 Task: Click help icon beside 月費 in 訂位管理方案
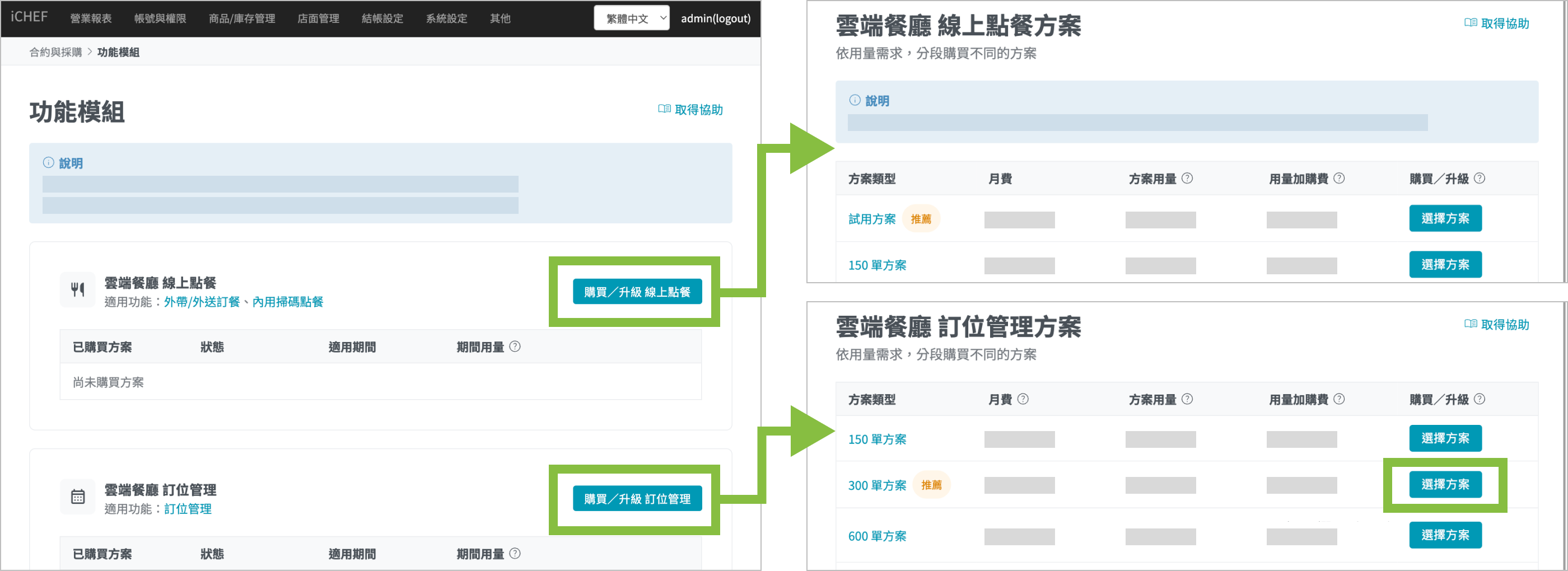1023,399
